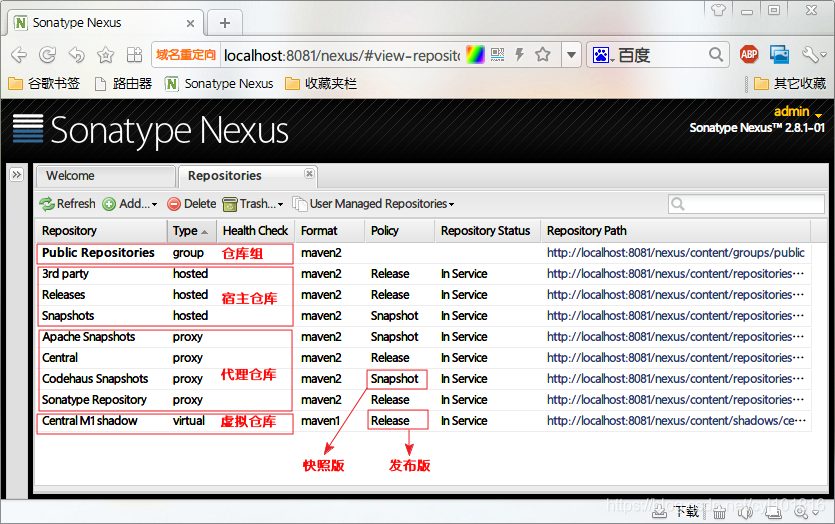Sort by the Repository column header
The width and height of the screenshot is (835, 524).
pyautogui.click(x=101, y=231)
